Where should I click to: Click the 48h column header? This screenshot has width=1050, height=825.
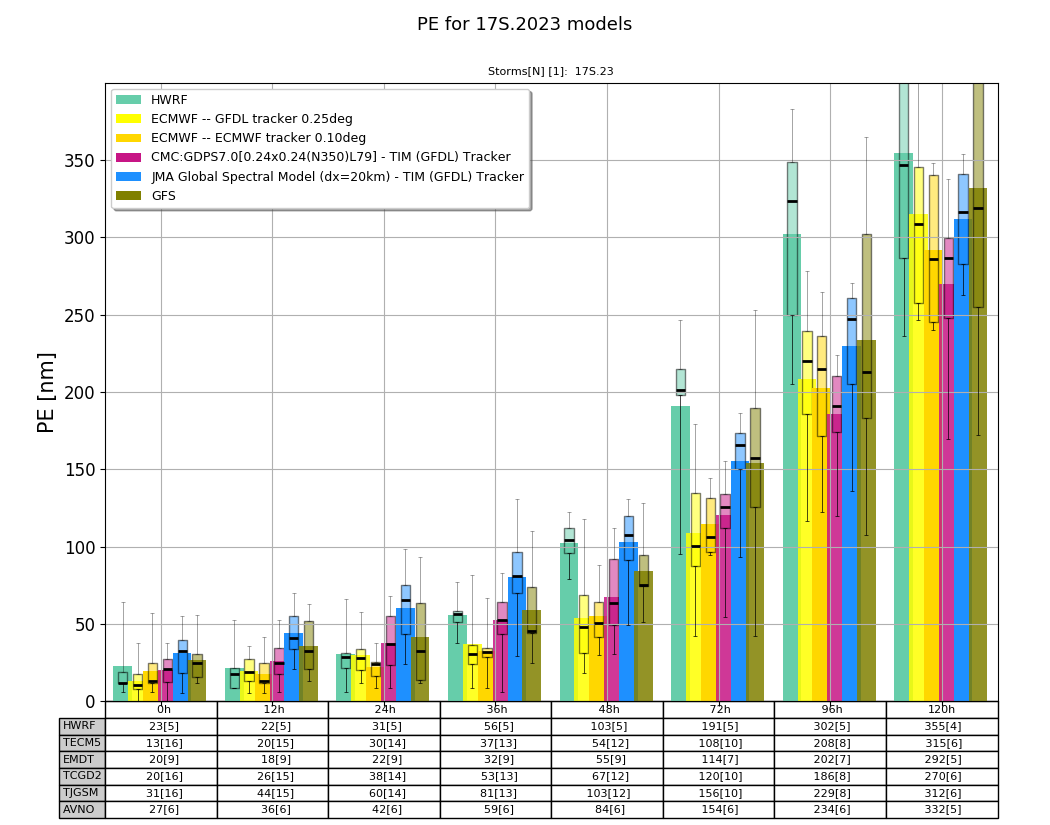[607, 709]
